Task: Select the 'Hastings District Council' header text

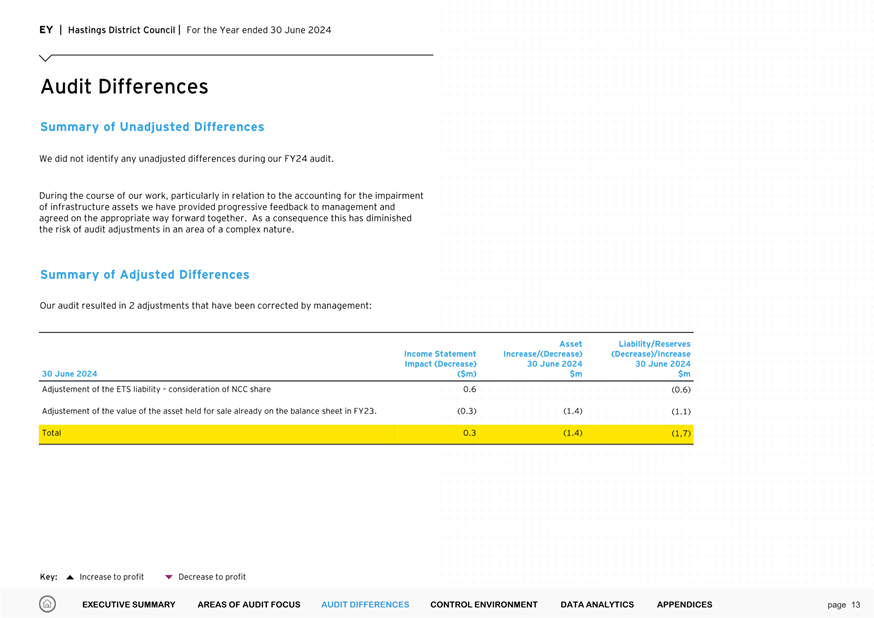Action: click(122, 30)
